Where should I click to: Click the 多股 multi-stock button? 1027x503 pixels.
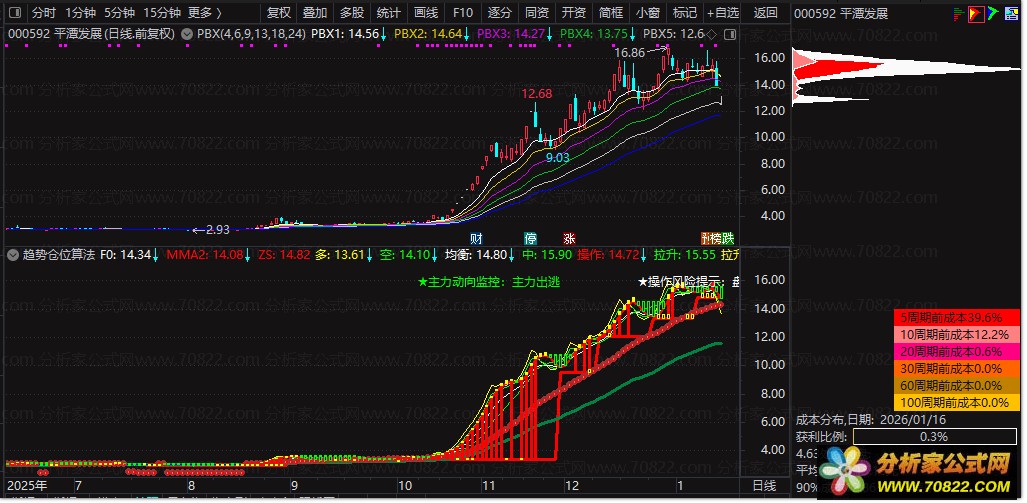[x=352, y=12]
